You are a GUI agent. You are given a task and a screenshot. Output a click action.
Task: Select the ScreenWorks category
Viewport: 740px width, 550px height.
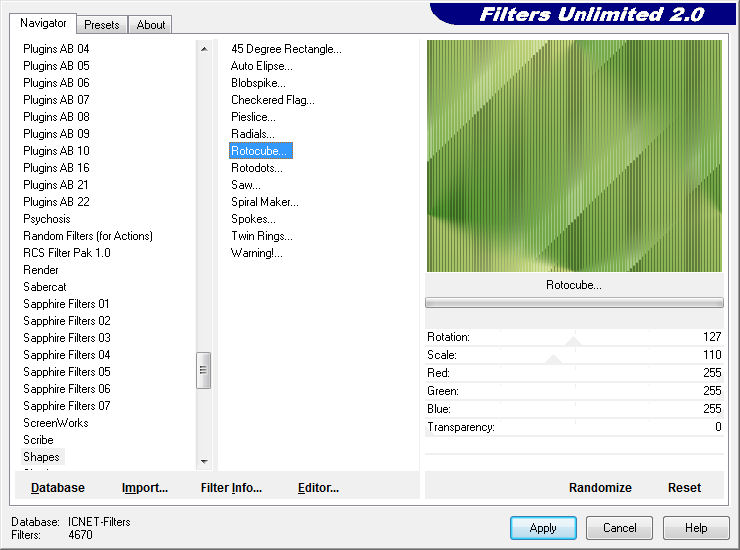pyautogui.click(x=55, y=423)
